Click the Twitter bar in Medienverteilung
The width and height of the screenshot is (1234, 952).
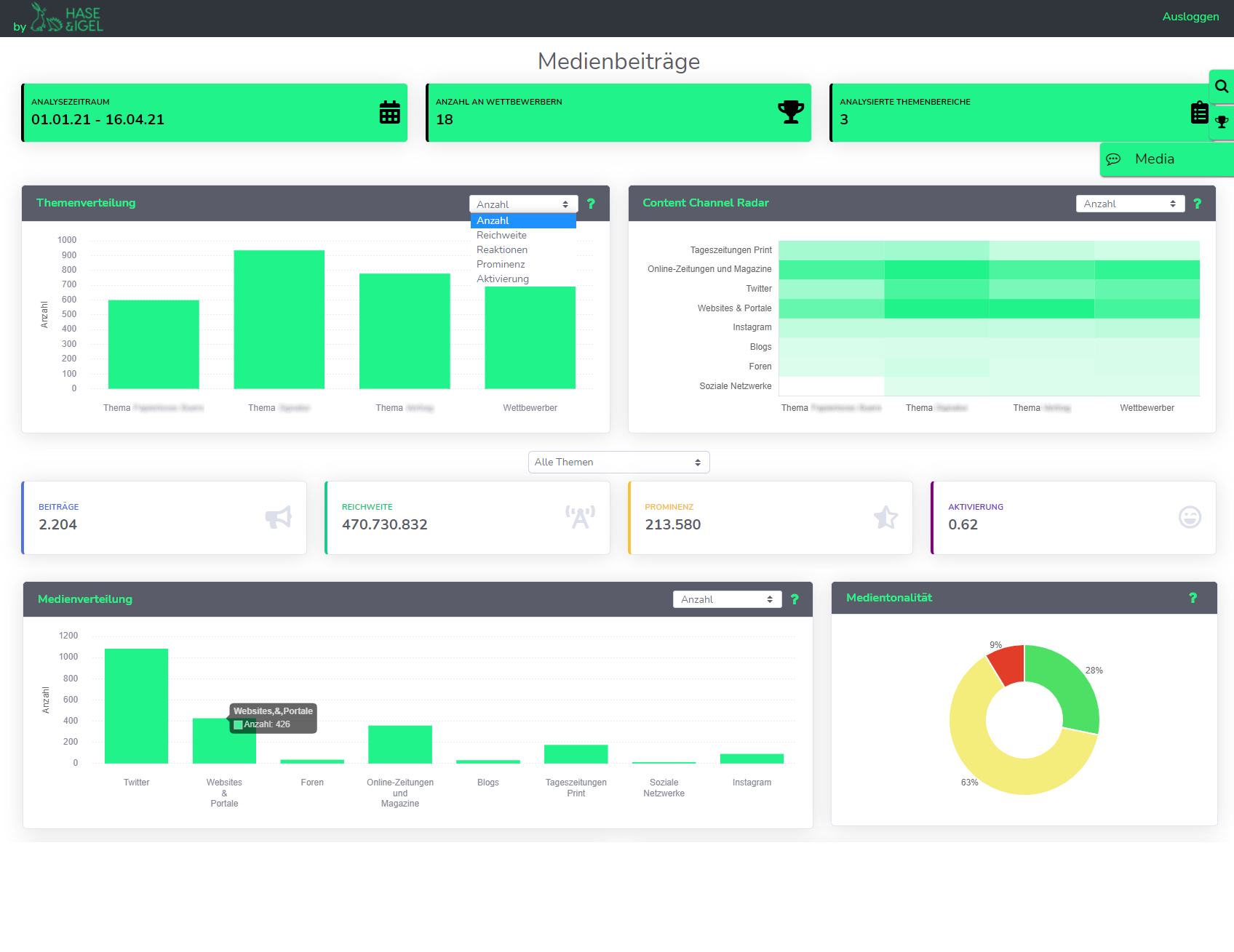point(136,705)
